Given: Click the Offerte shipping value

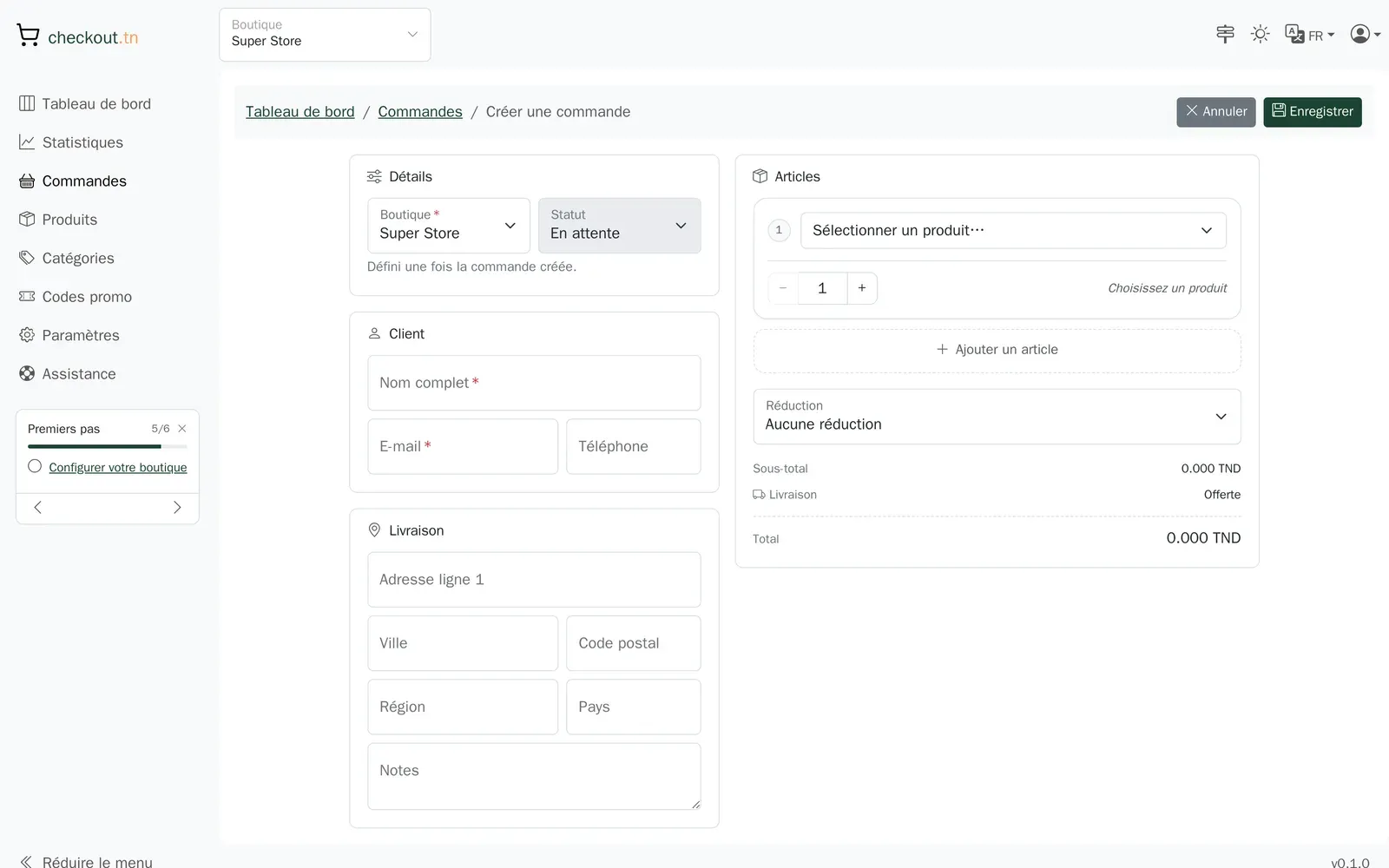Looking at the screenshot, I should click(x=1221, y=495).
